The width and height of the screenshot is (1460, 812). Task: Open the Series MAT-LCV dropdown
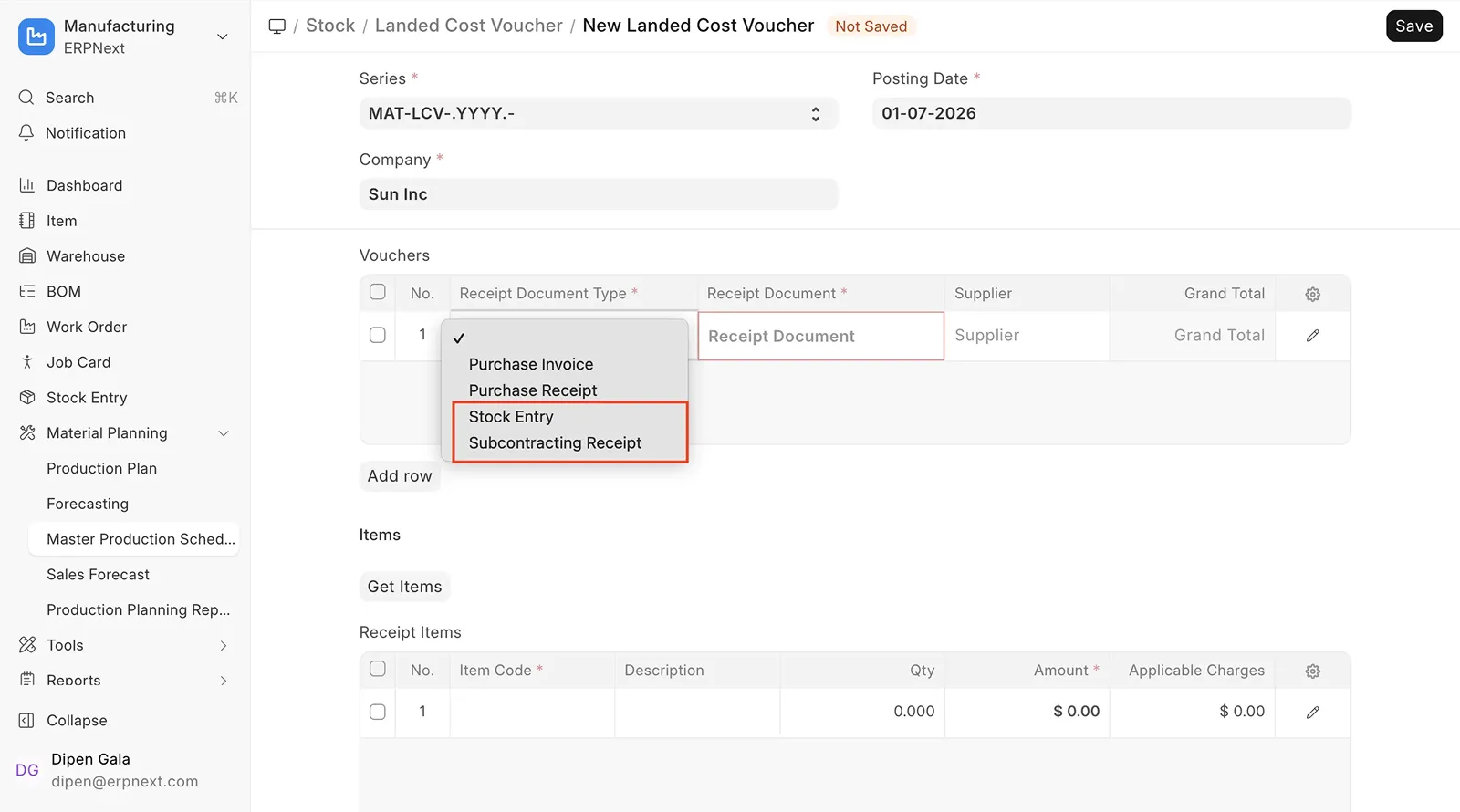pyautogui.click(x=598, y=114)
